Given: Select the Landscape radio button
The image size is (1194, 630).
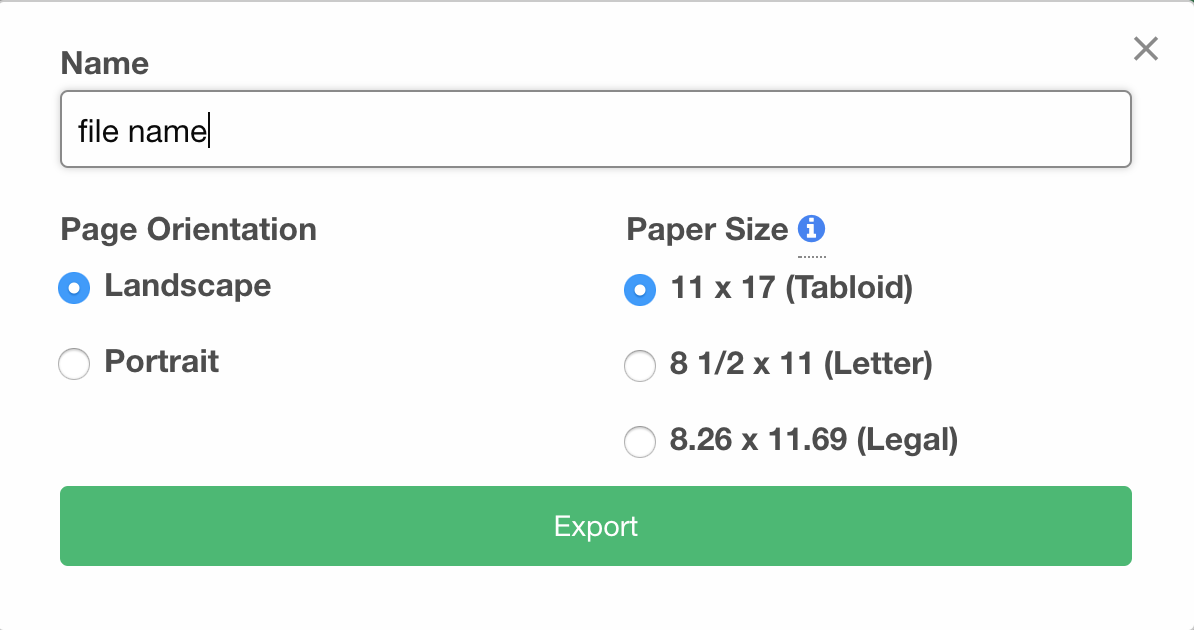Looking at the screenshot, I should [74, 288].
